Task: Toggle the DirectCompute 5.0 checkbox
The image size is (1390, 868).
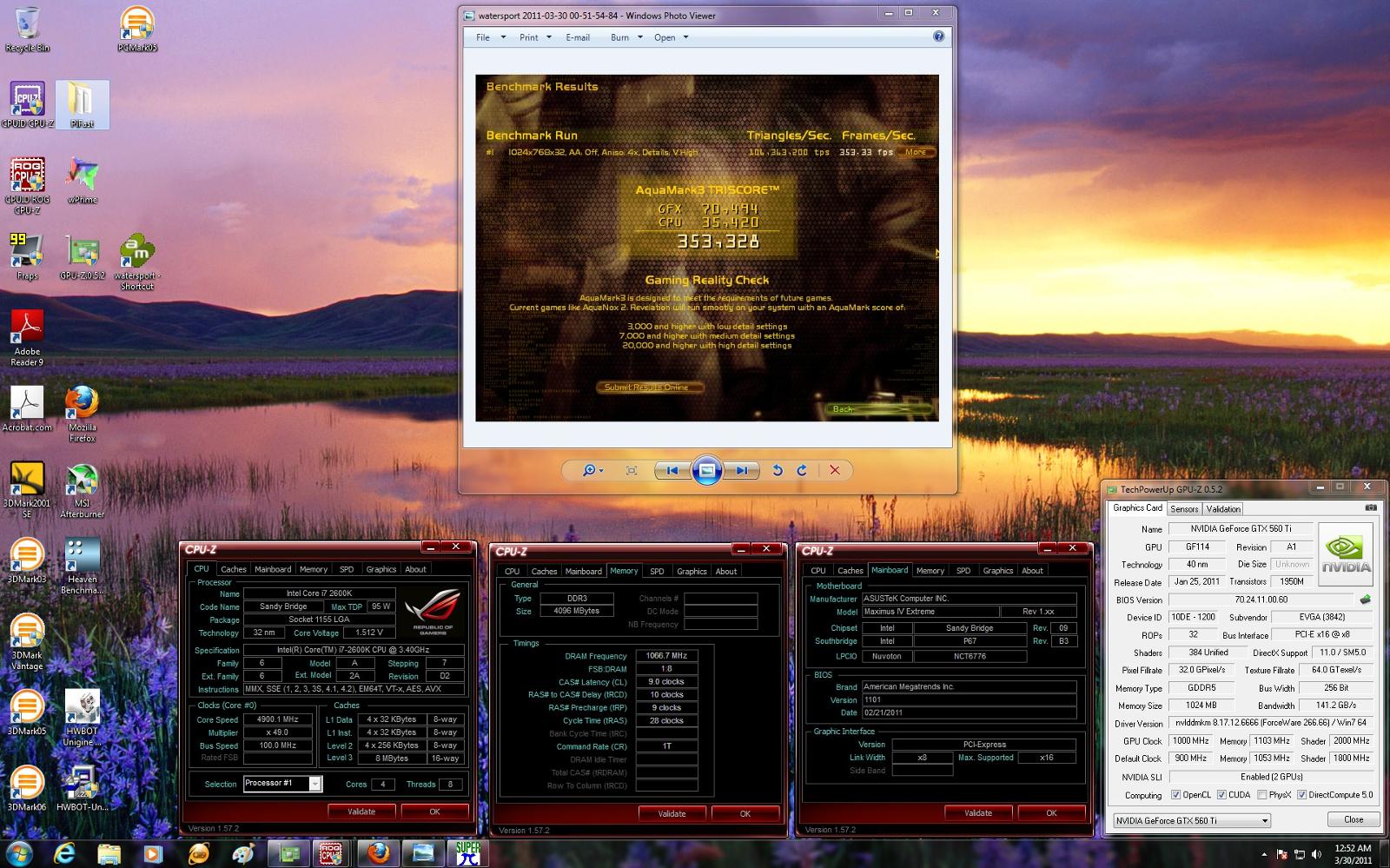Action: tap(1302, 795)
